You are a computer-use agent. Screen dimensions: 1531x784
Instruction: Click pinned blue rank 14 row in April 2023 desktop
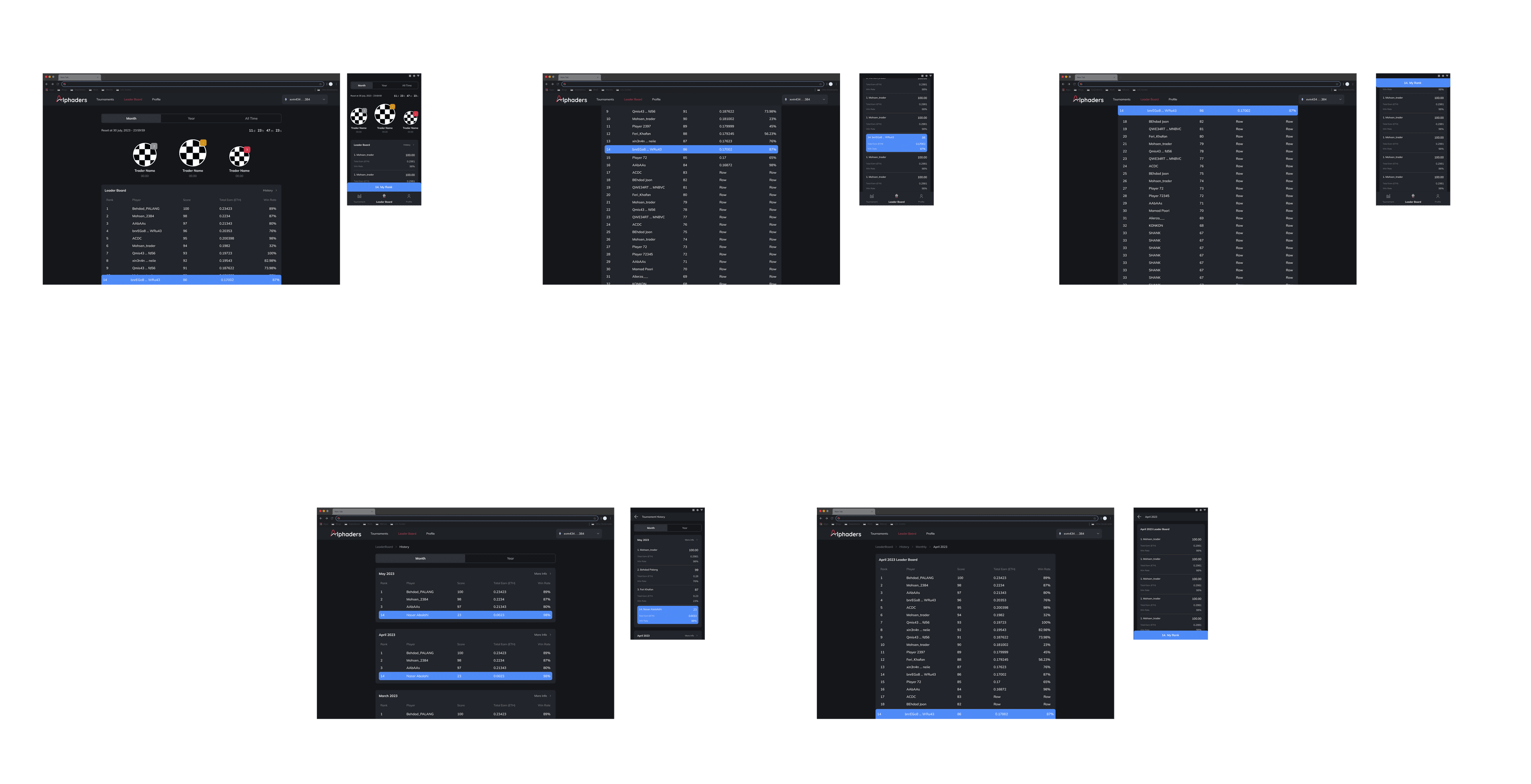pyautogui.click(x=965, y=714)
